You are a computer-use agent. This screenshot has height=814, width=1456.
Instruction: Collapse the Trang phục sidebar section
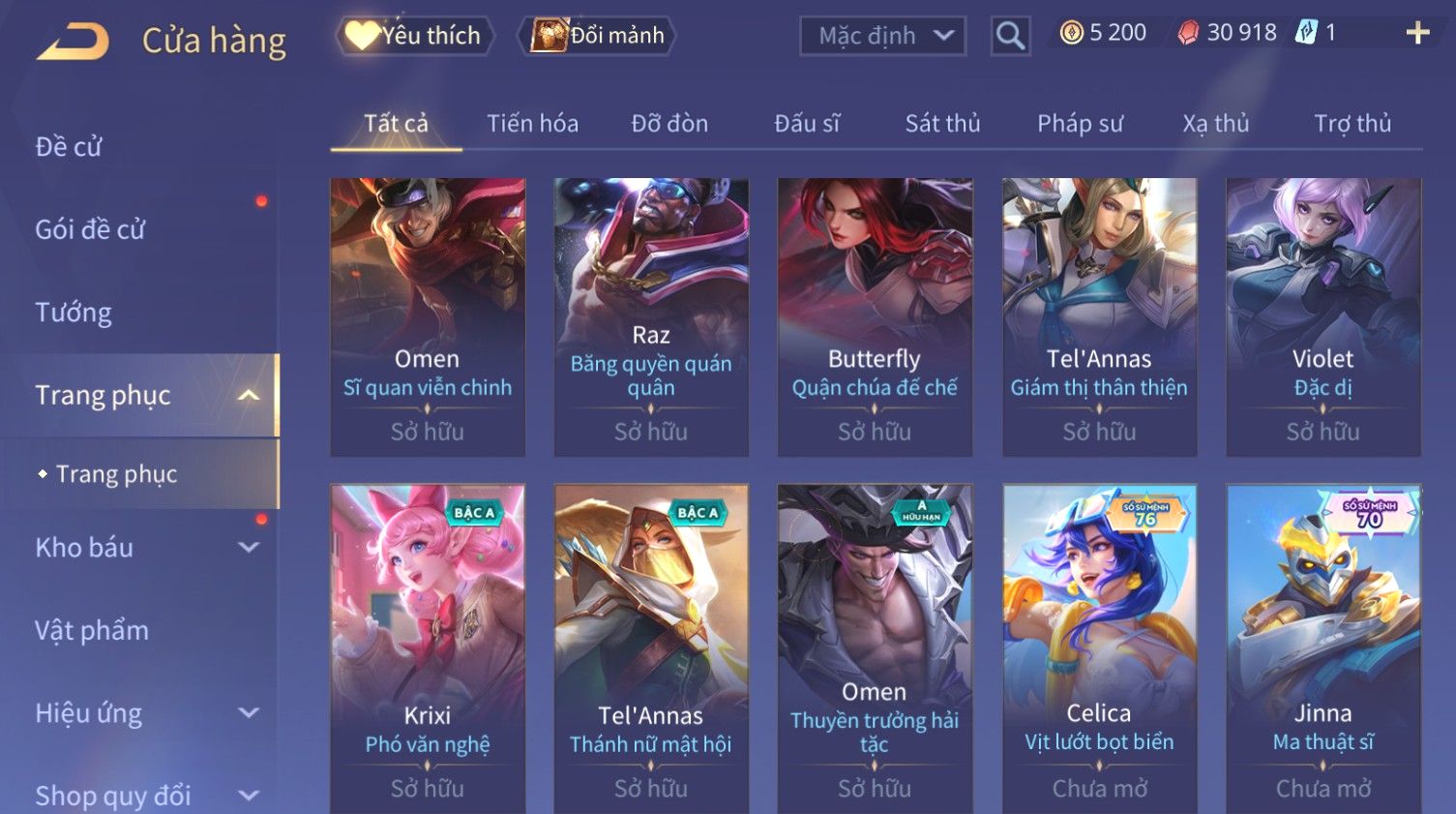(x=249, y=395)
